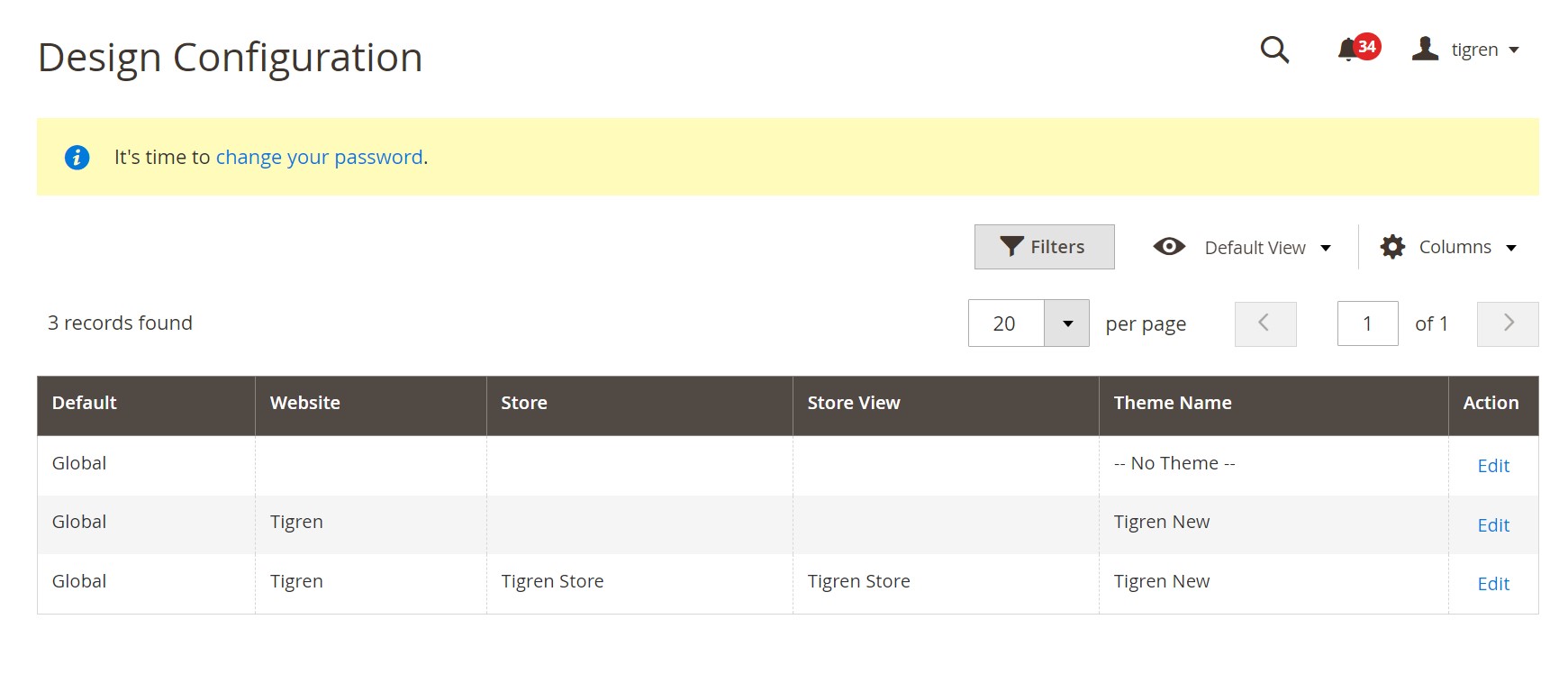
Task: Open notifications bell with 34 badge
Action: coord(1349,50)
